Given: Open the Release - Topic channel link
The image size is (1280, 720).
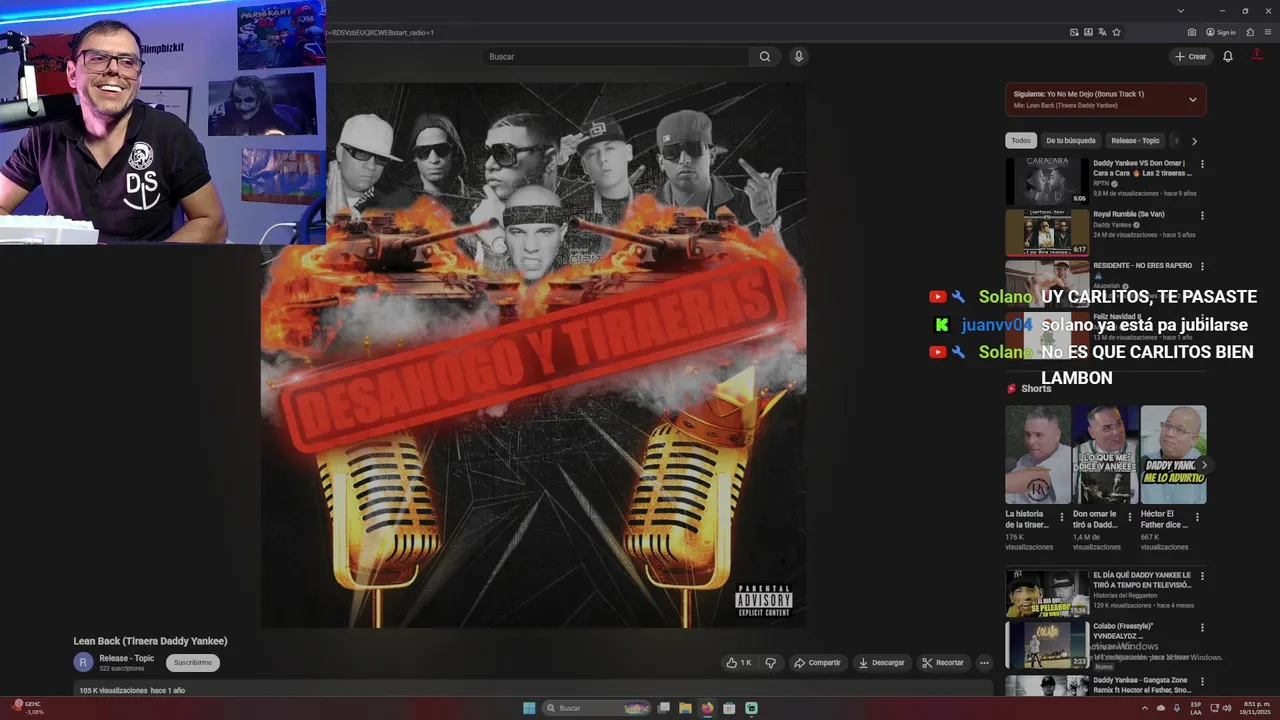Looking at the screenshot, I should tap(127, 658).
